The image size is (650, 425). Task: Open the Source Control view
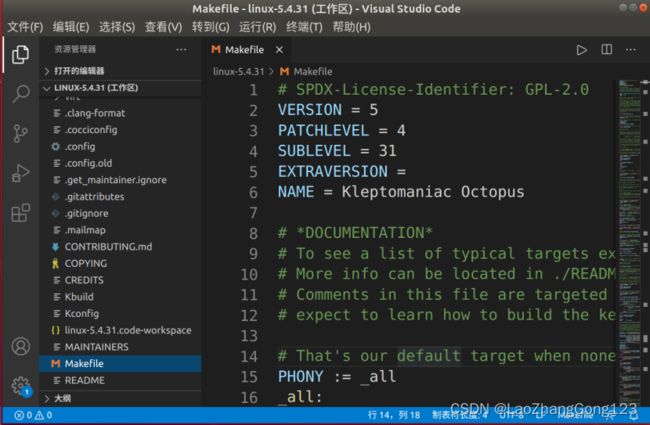[x=20, y=134]
